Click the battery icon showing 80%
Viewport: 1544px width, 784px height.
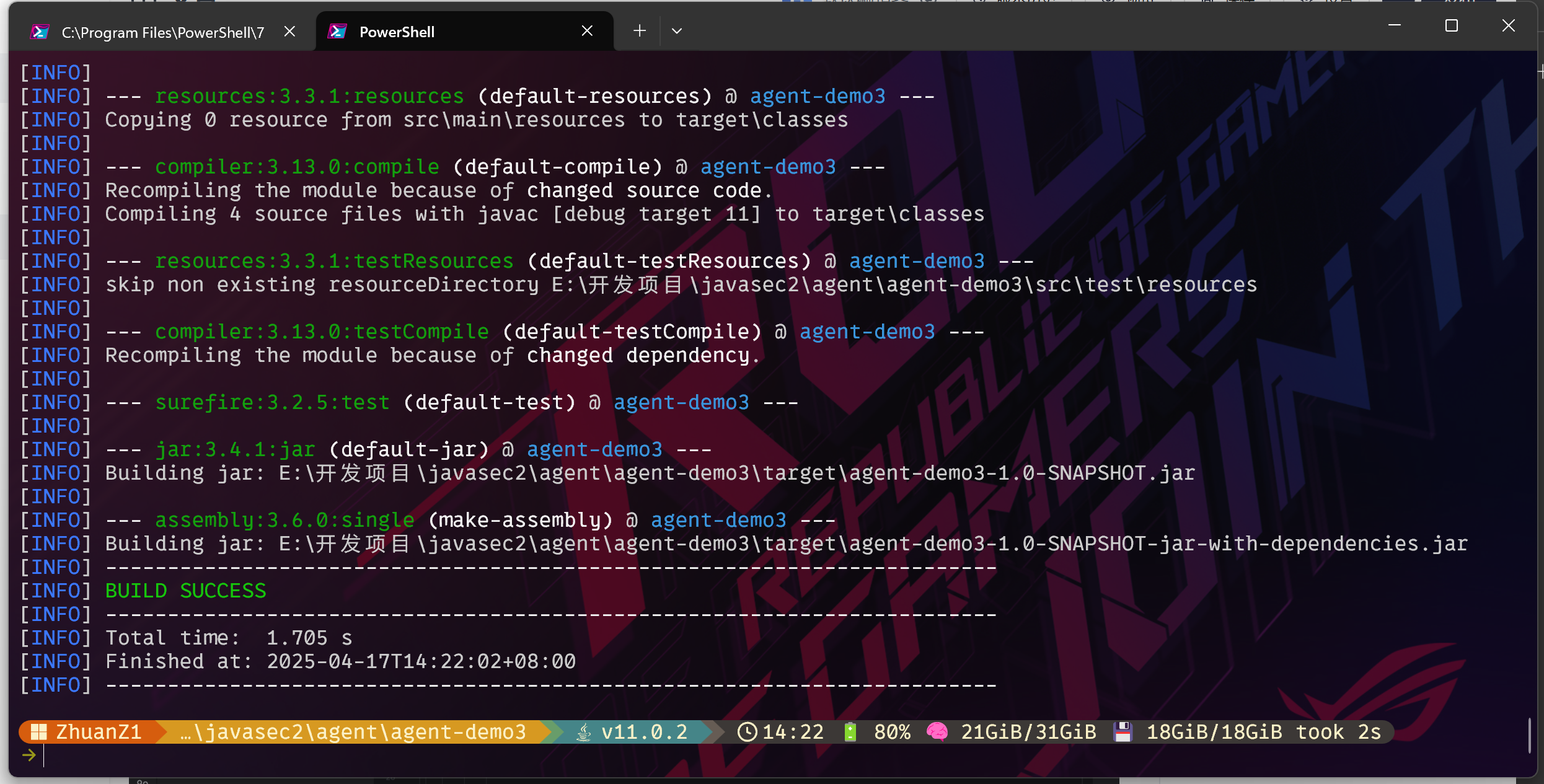pos(850,732)
